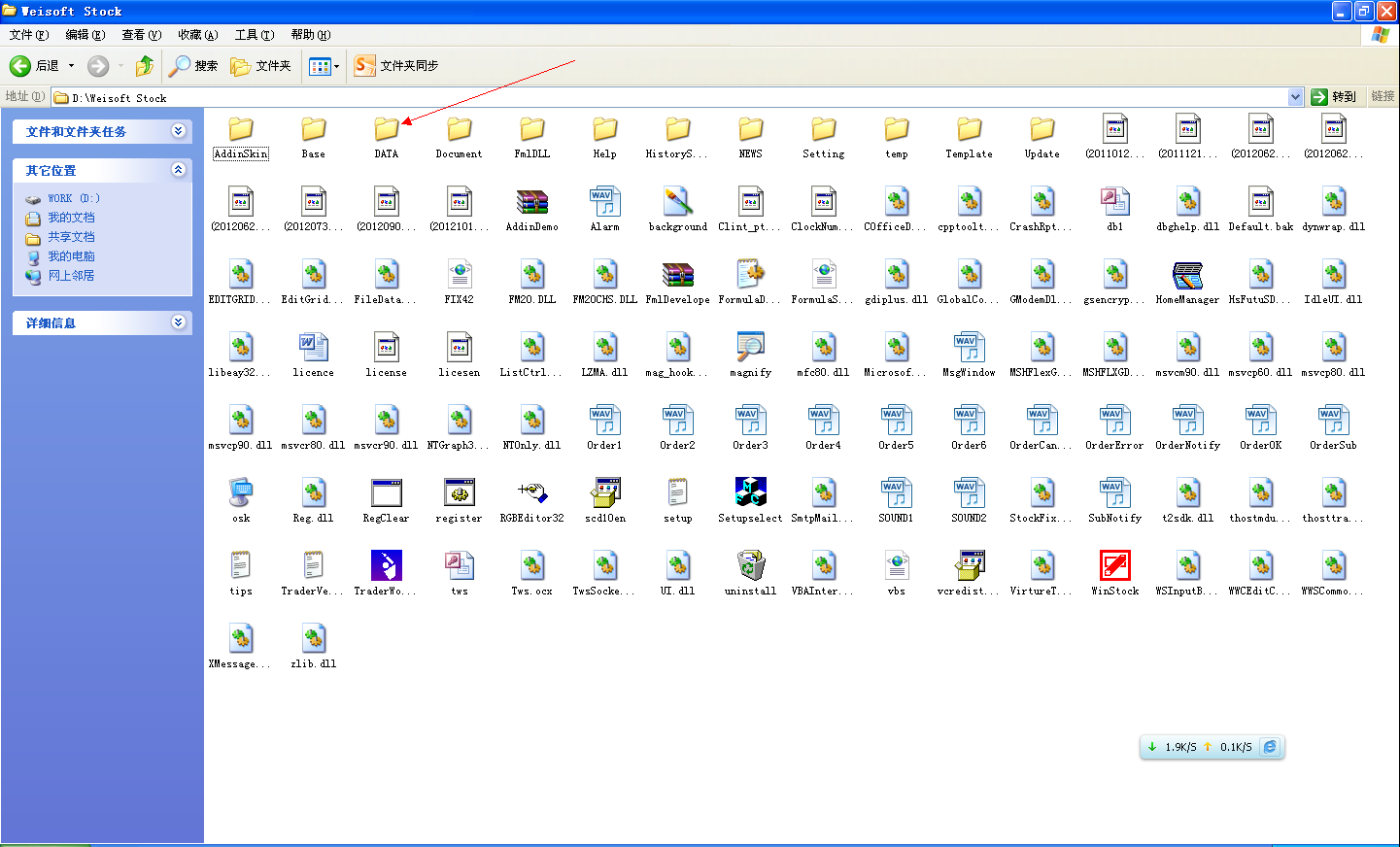Select the DATA folder icon
Image resolution: width=1400 pixels, height=847 pixels.
point(386,129)
